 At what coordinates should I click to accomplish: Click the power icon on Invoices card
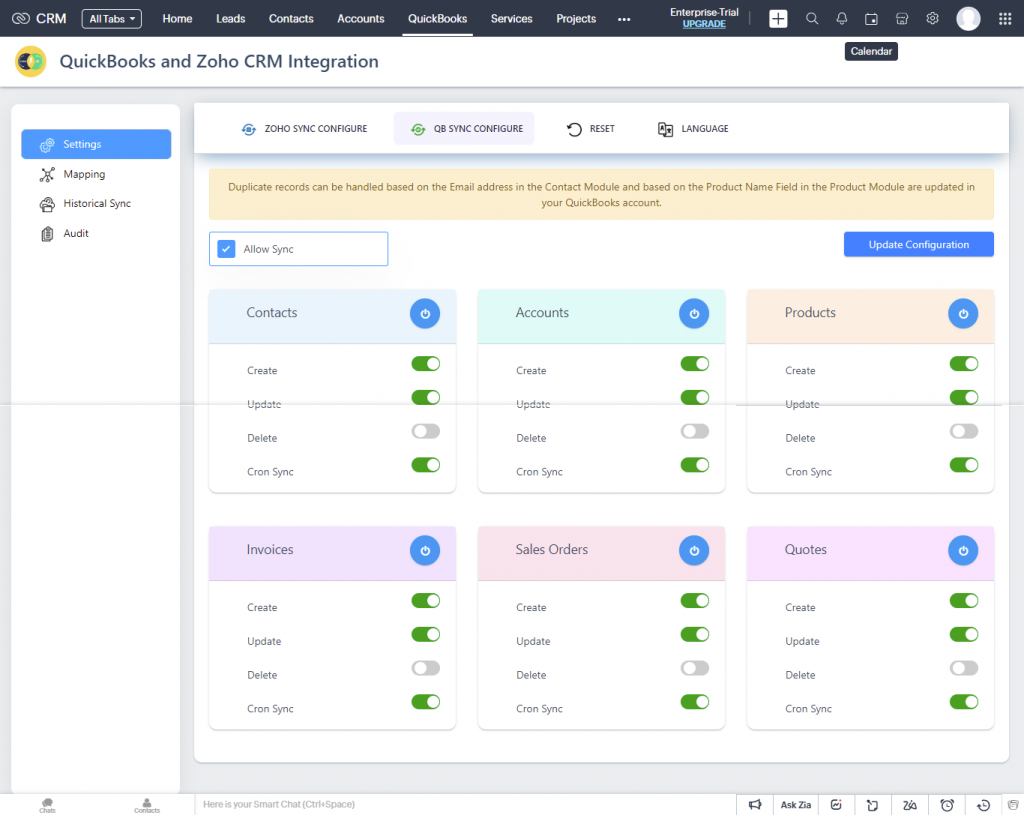425,551
